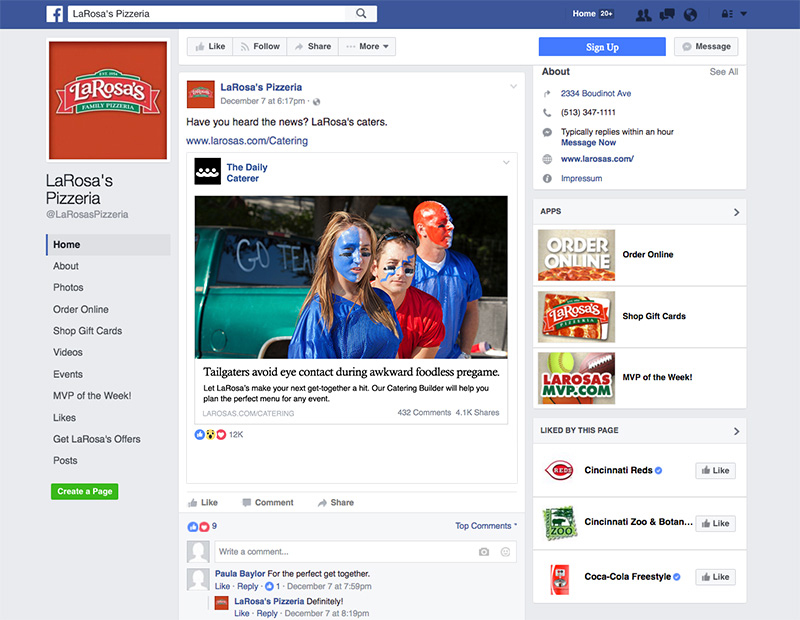Open the notifications globe icon
This screenshot has width=800, height=620.
(x=690, y=15)
